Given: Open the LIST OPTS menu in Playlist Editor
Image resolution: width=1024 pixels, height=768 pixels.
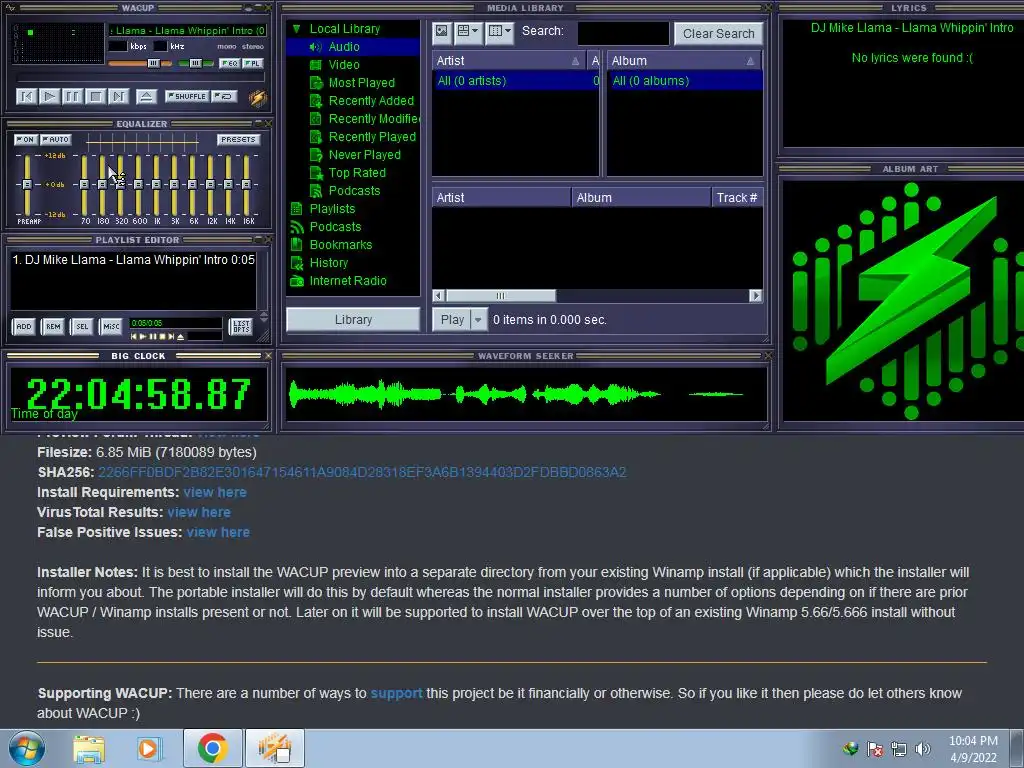Looking at the screenshot, I should point(241,327).
